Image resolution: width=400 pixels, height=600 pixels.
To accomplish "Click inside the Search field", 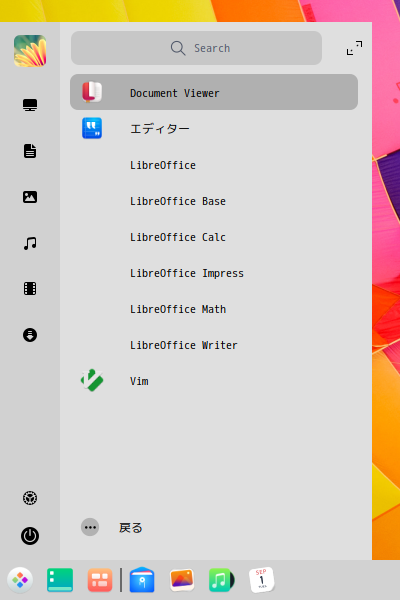I will click(196, 48).
